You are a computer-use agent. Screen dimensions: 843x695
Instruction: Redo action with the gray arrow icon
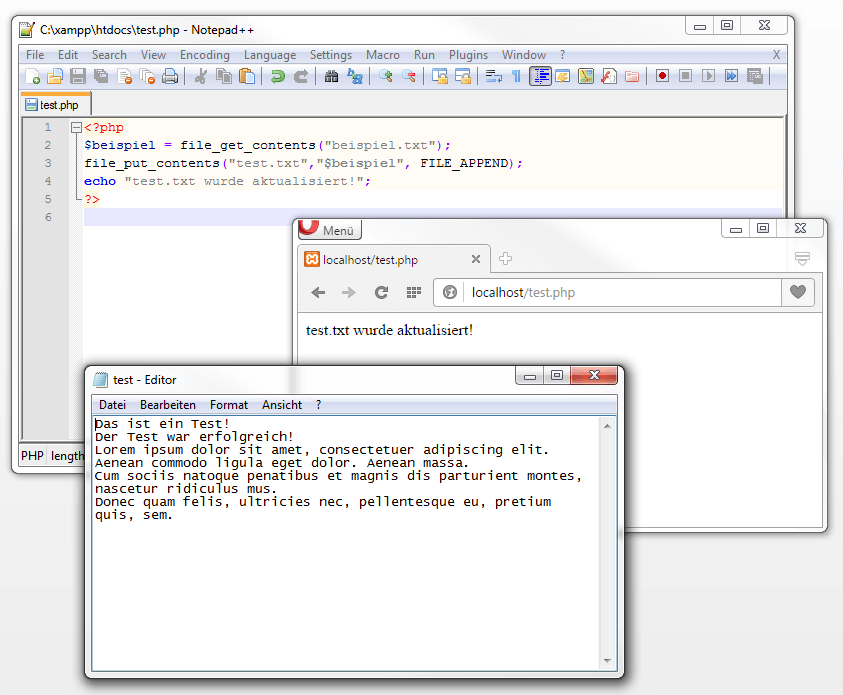(x=301, y=76)
